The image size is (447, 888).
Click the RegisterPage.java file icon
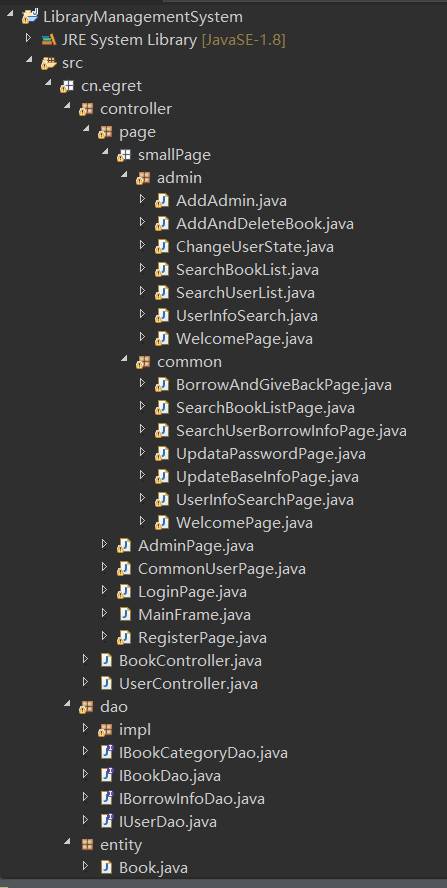[x=124, y=638]
